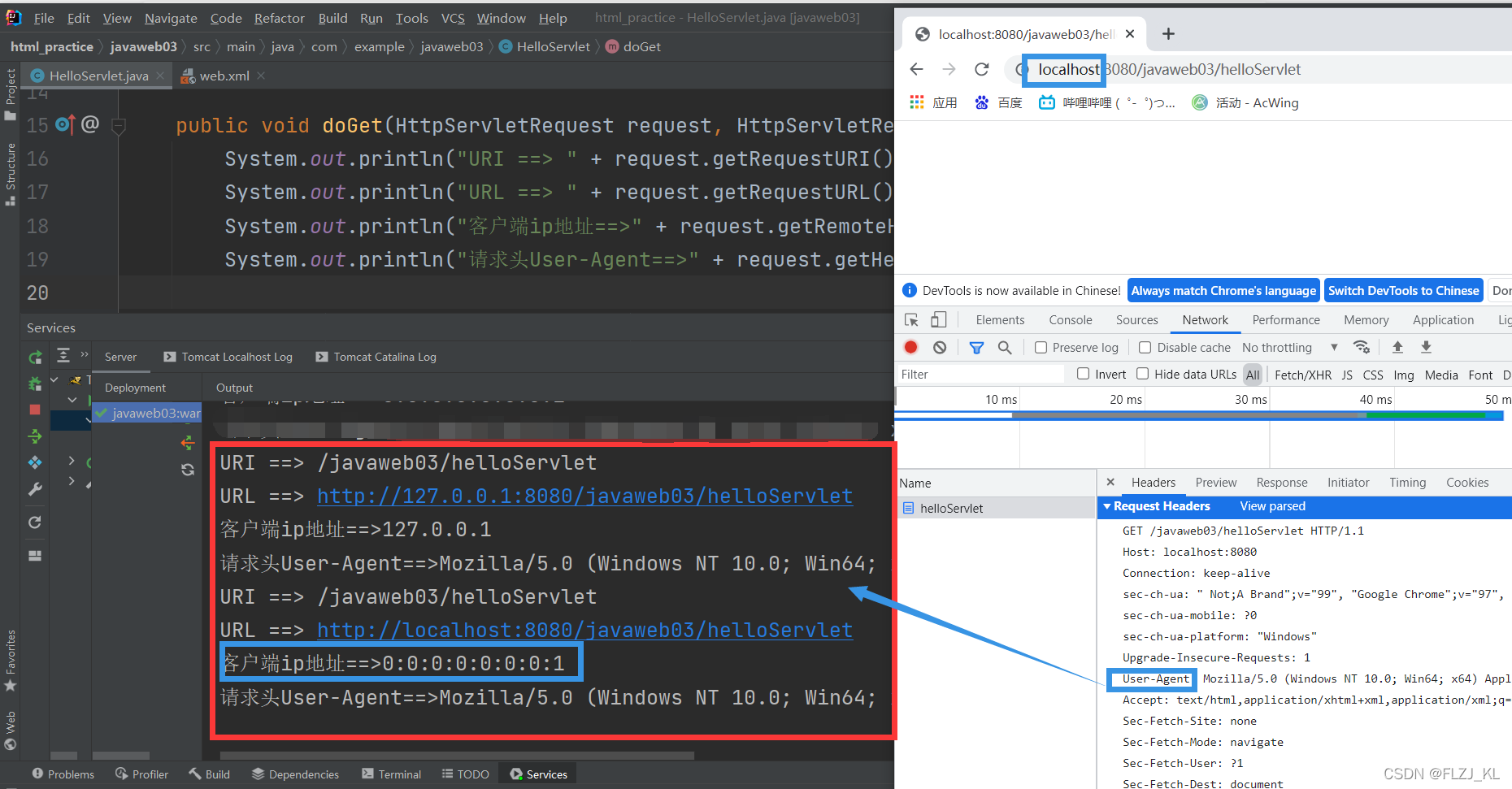This screenshot has width=1512, height=789.
Task: Expand more Services toolbar actions chevron
Action: coord(85,354)
